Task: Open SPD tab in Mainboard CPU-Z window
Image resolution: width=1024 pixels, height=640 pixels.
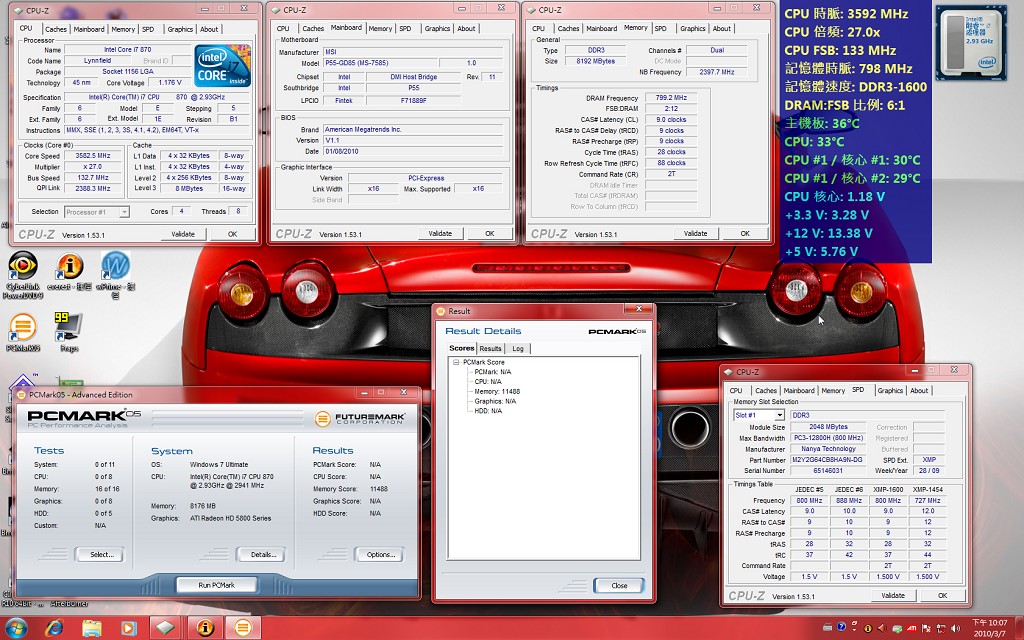Action: [406, 28]
